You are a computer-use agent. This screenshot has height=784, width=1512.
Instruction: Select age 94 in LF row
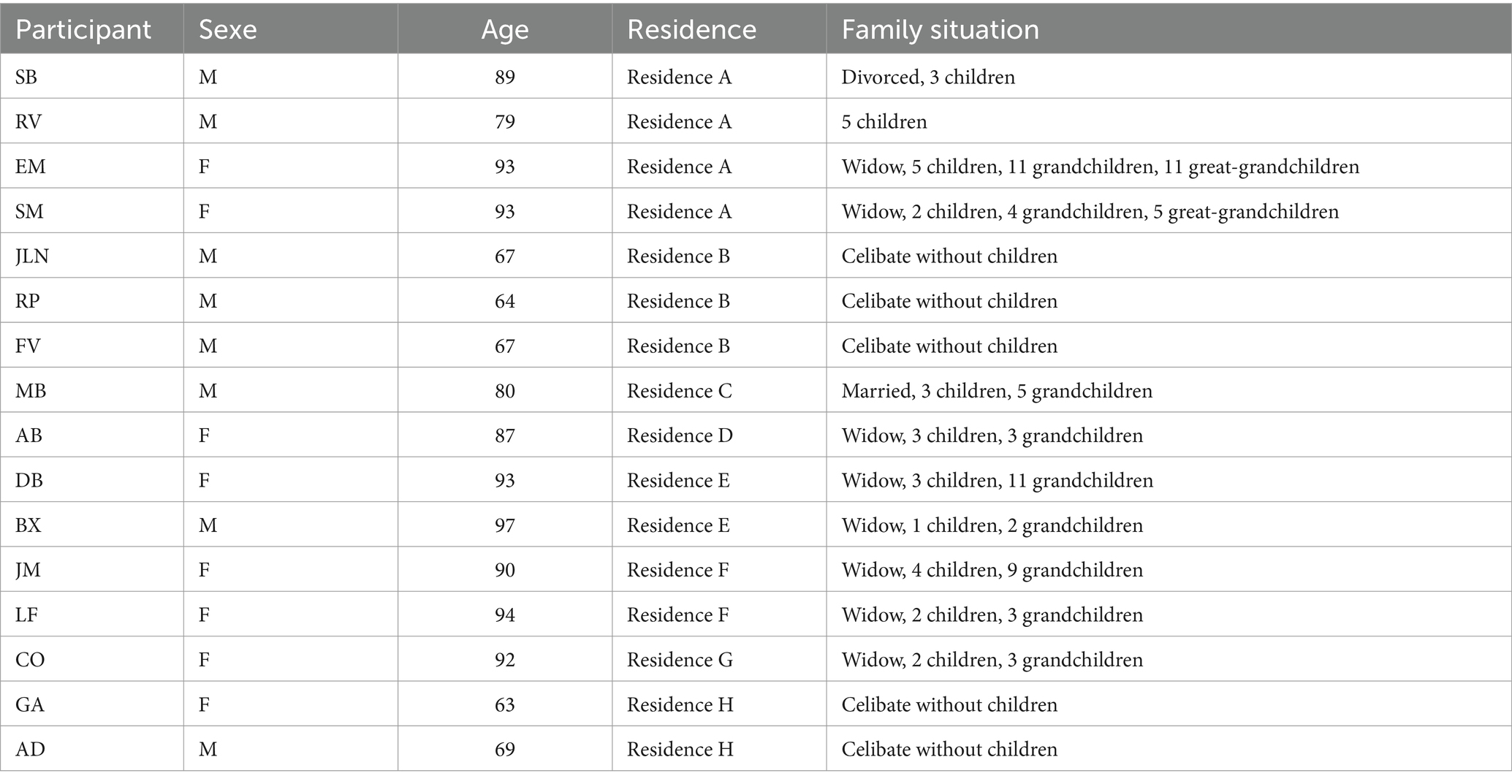(505, 615)
